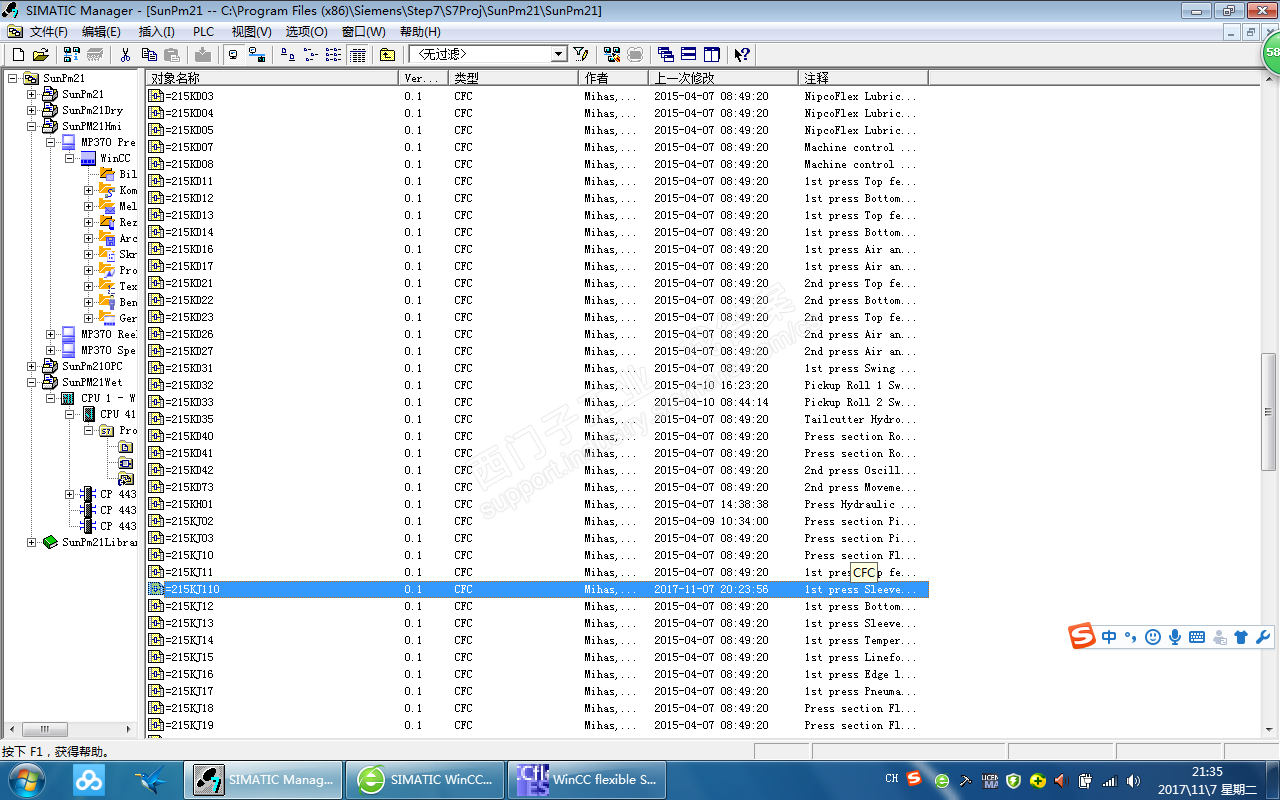Sort by the 上一次修改 column header
The width and height of the screenshot is (1280, 800).
click(x=724, y=77)
